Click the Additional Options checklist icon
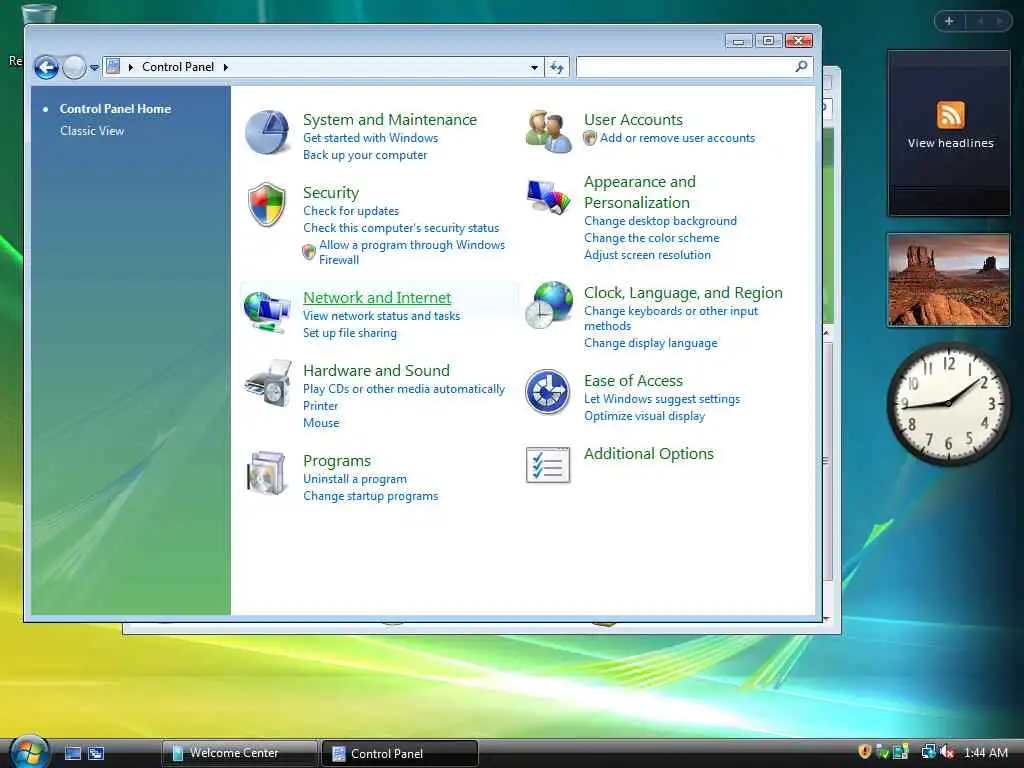 [x=548, y=465]
